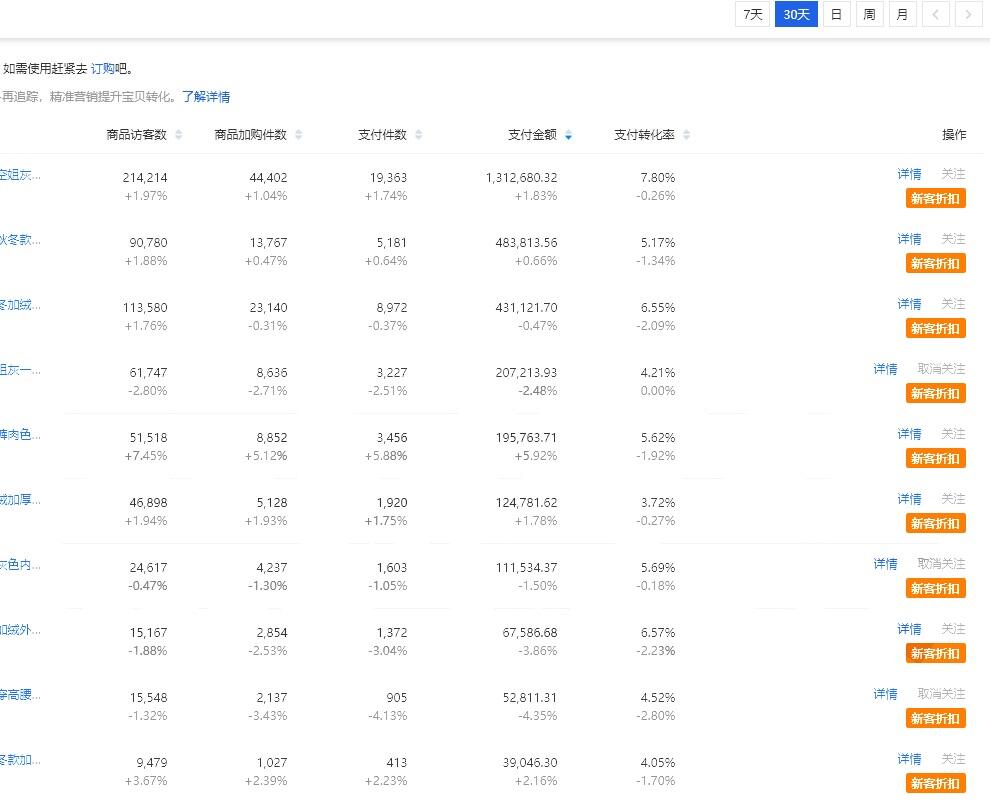Open product link ending 绒加厚...
This screenshot has height=811, width=990.
(x=20, y=500)
